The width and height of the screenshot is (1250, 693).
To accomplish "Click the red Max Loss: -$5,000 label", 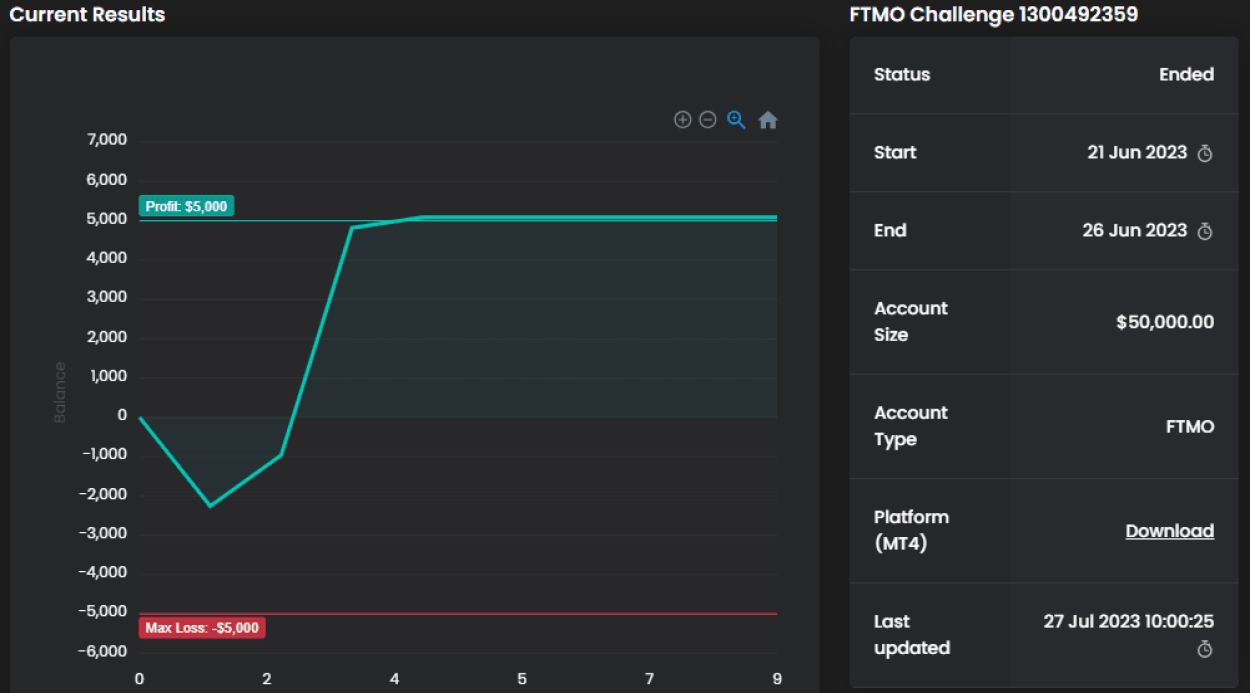I will point(202,628).
